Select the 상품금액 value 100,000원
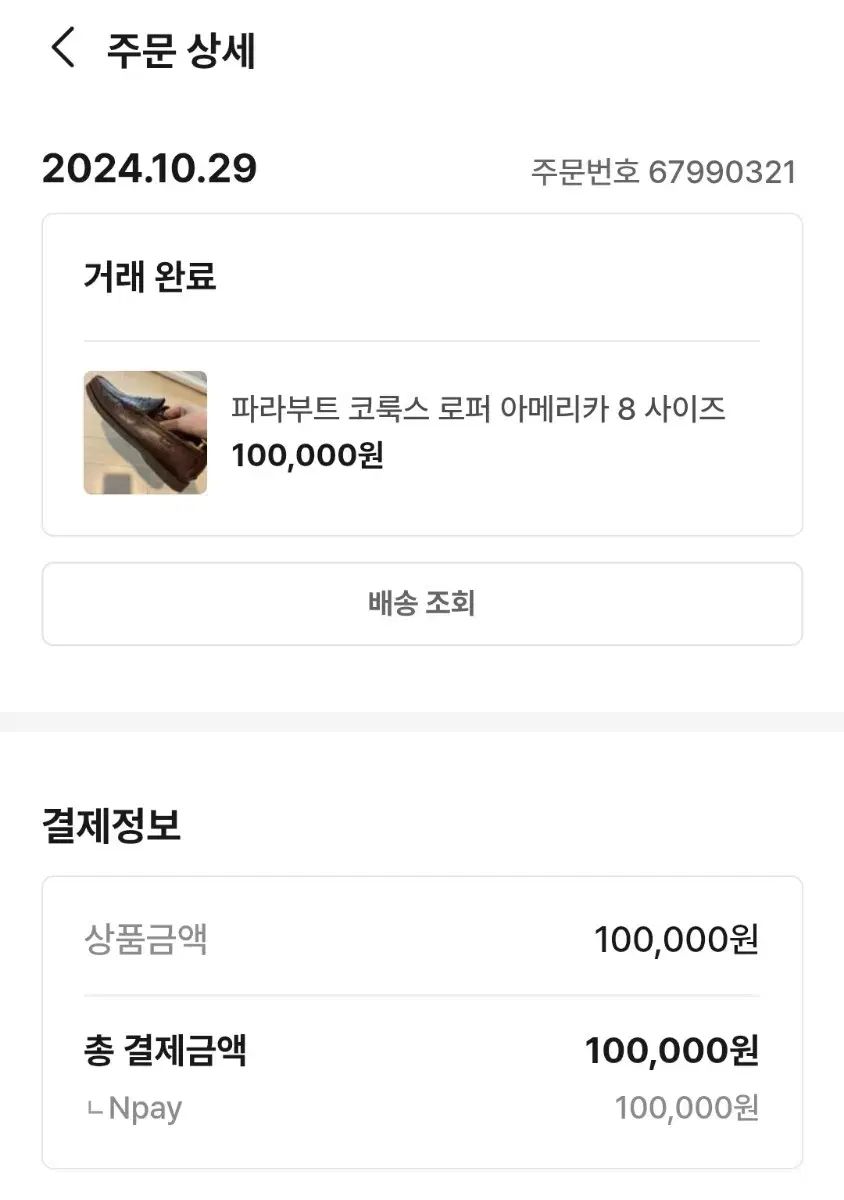The width and height of the screenshot is (844, 1200). click(676, 939)
